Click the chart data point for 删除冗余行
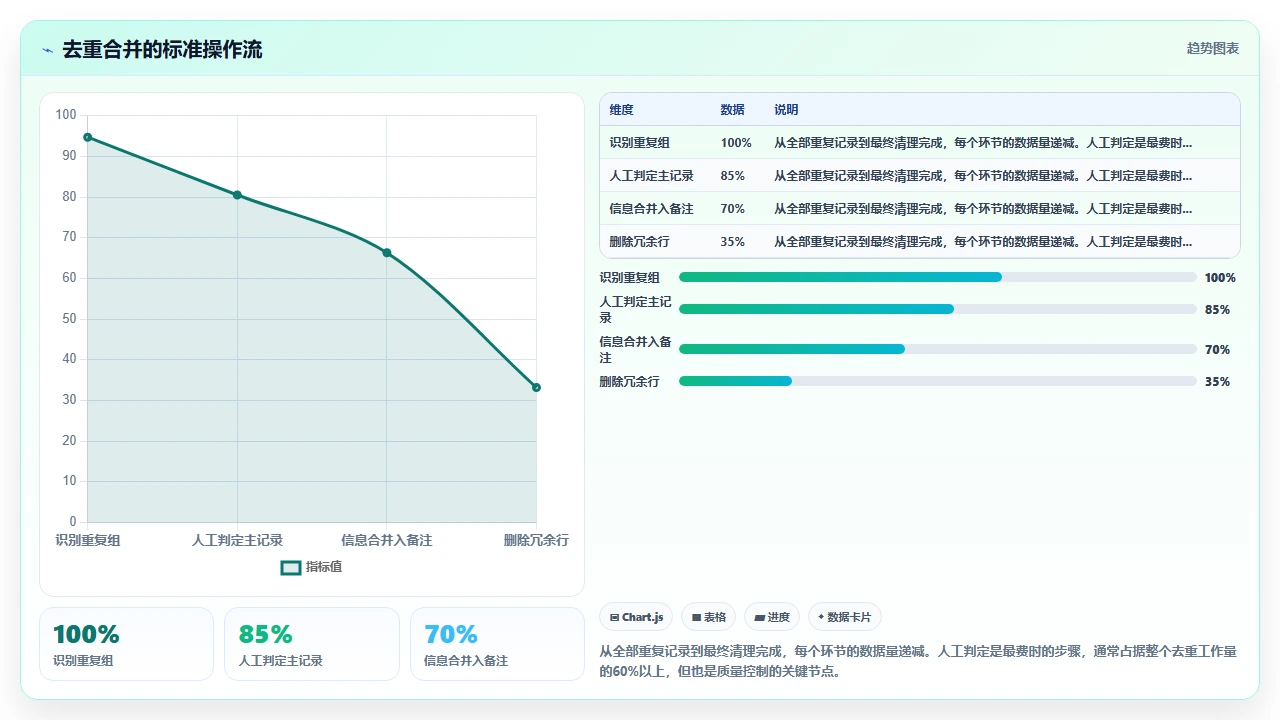Image resolution: width=1280 pixels, height=720 pixels. (536, 387)
